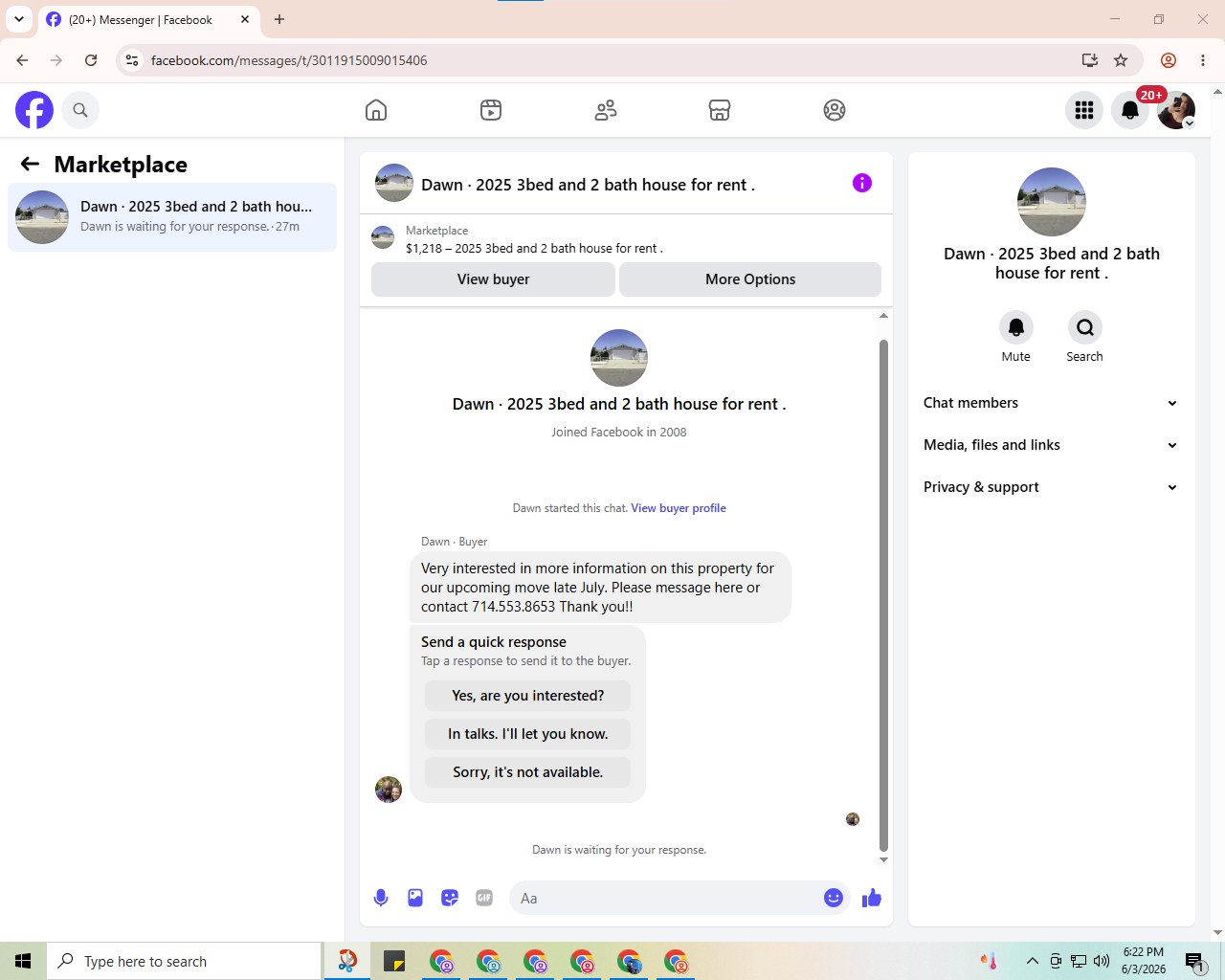The image size is (1225, 980).
Task: Expand the Chat members section
Action: click(1051, 403)
